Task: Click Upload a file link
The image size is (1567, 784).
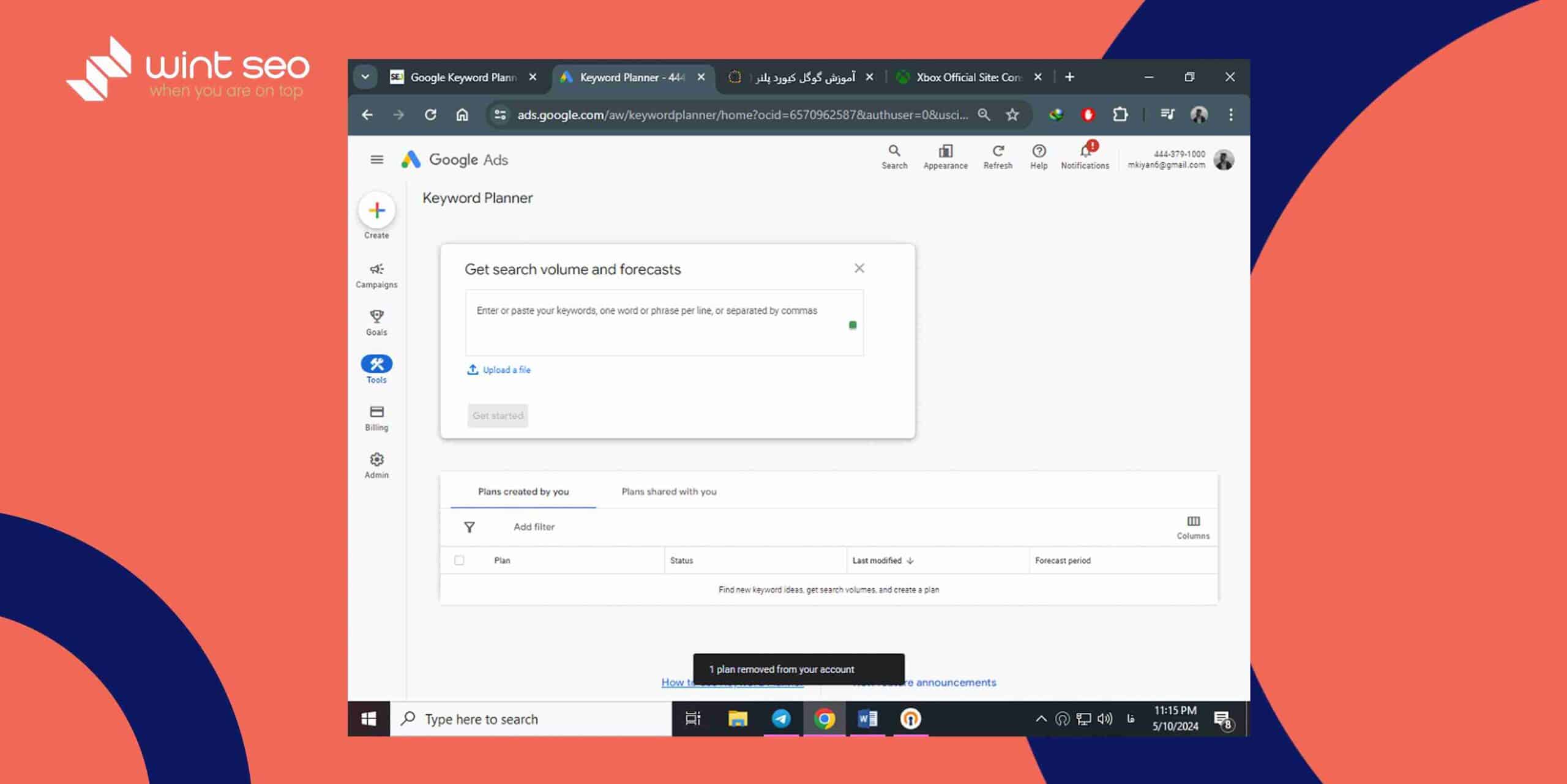Action: pyautogui.click(x=499, y=370)
